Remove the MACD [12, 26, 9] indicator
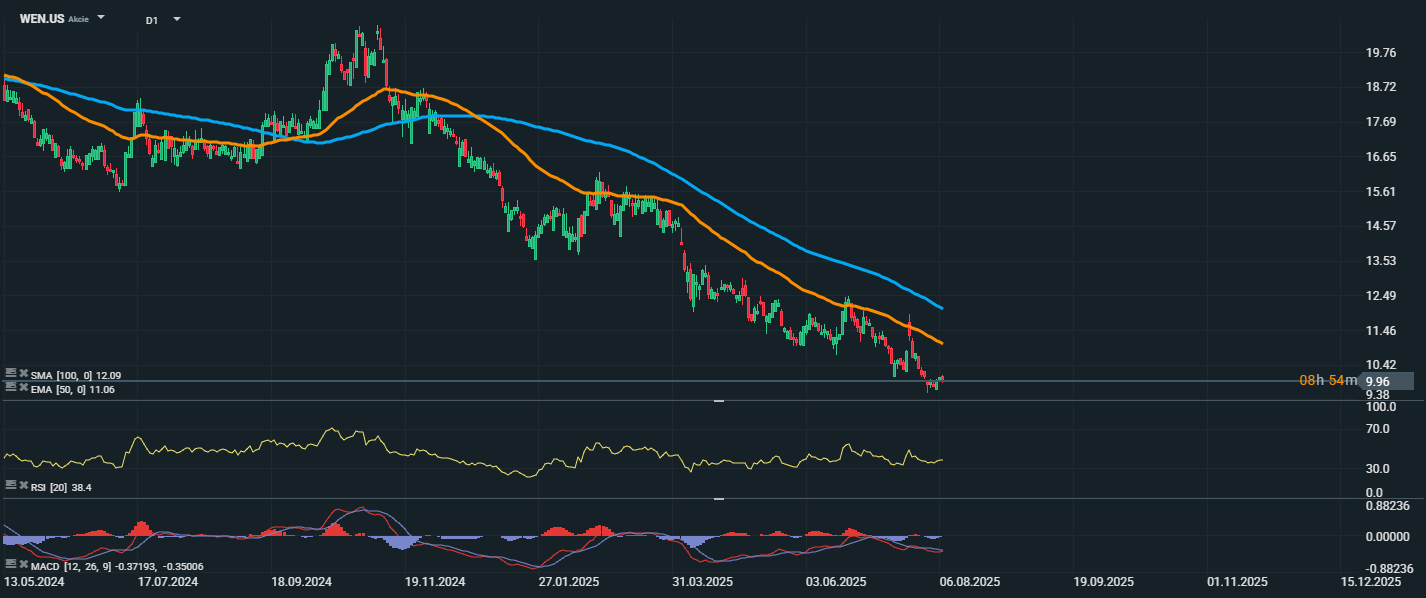This screenshot has height=598, width=1426. (23, 566)
